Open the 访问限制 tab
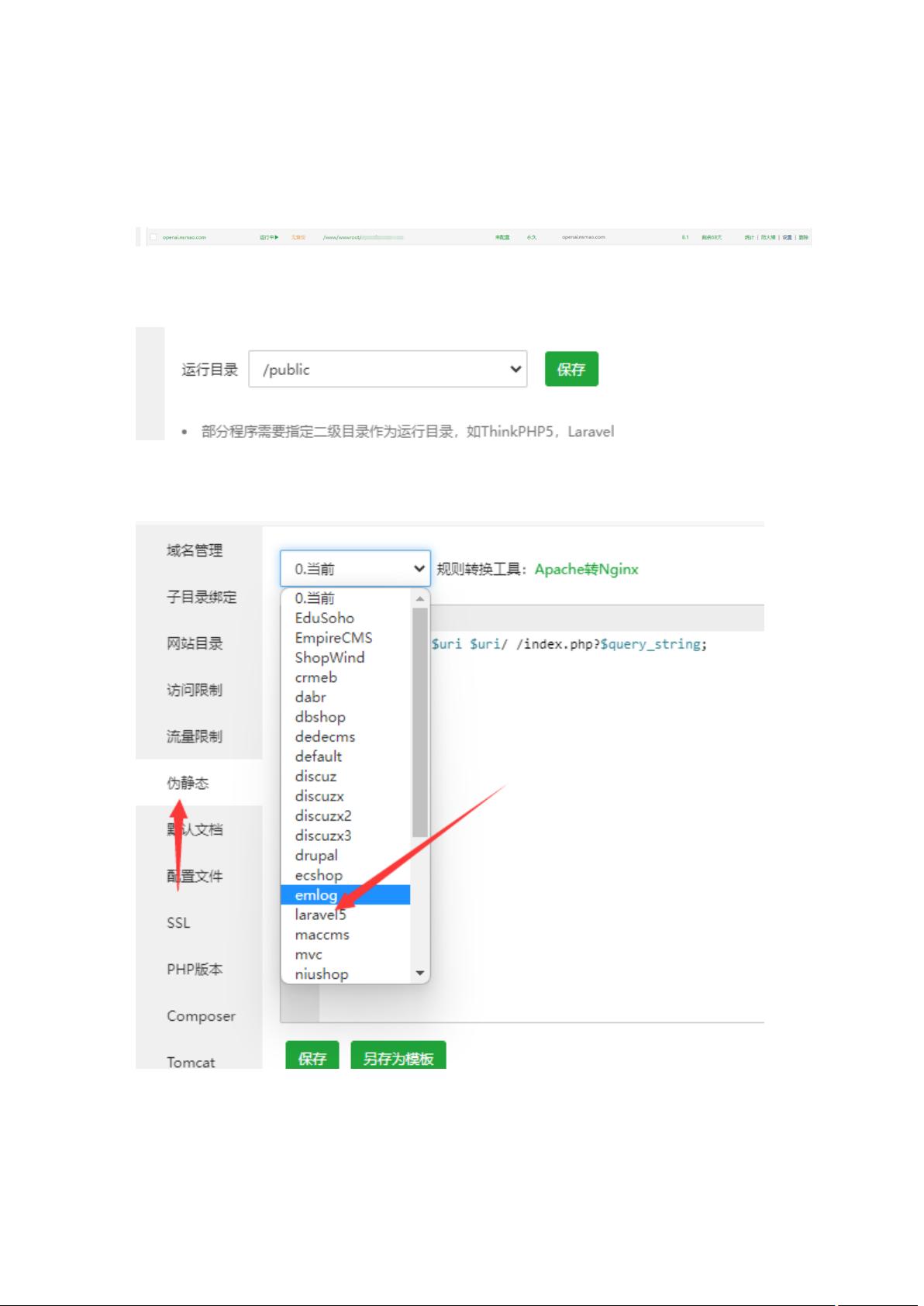The height and width of the screenshot is (1306, 924). click(195, 690)
